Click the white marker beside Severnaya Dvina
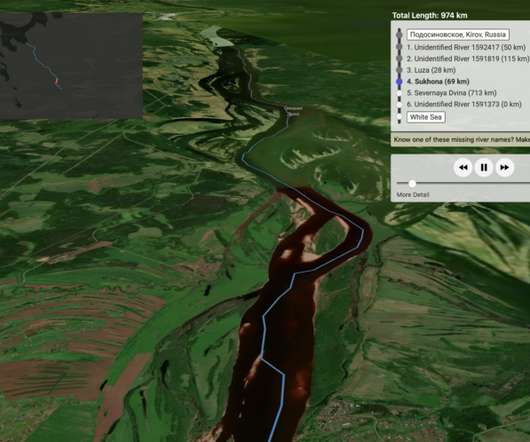The image size is (530, 442). (399, 93)
